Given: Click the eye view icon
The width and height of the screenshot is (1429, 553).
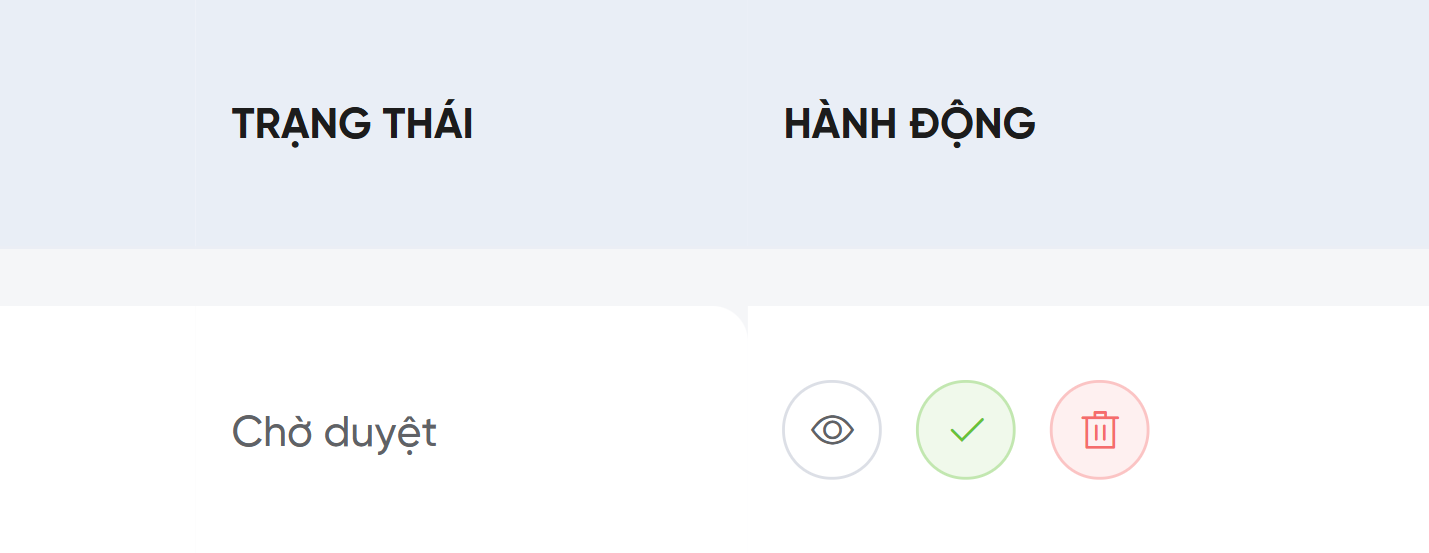Looking at the screenshot, I should click(x=832, y=430).
